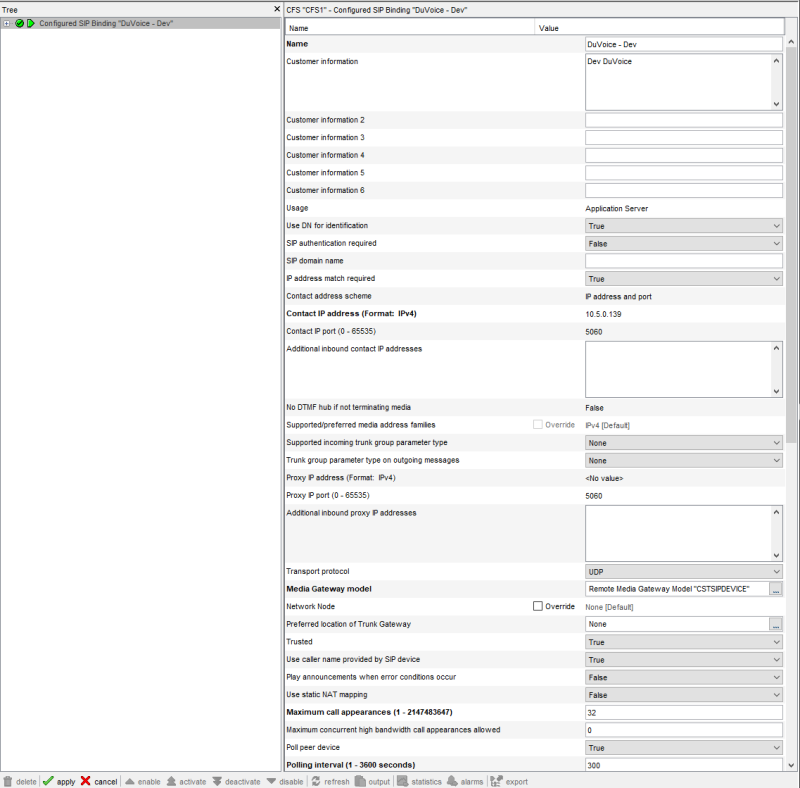Open IP address match required dropdown
Viewport: 800px width, 788px height.
[x=684, y=279]
